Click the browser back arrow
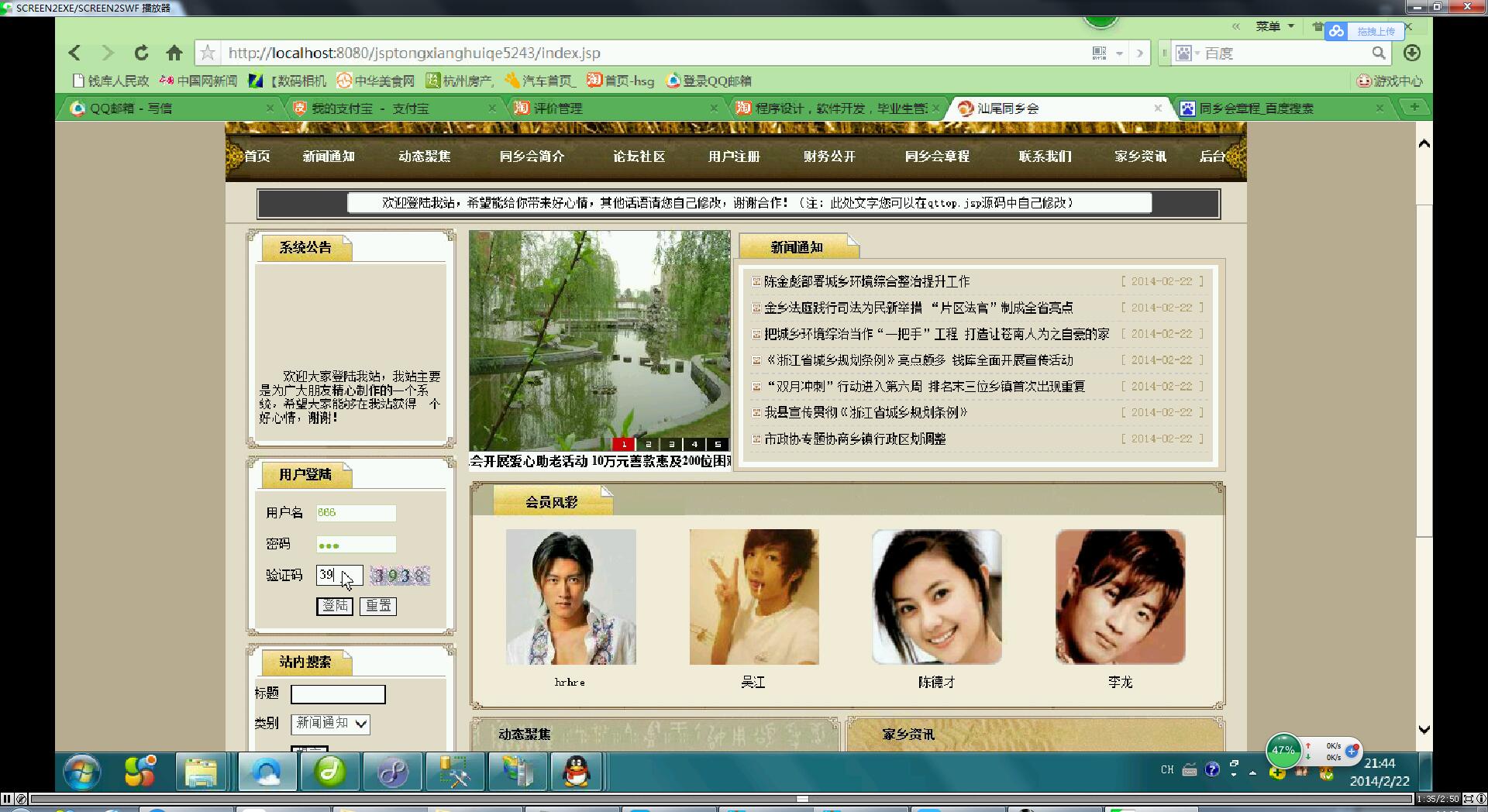Image resolution: width=1488 pixels, height=812 pixels. tap(74, 53)
